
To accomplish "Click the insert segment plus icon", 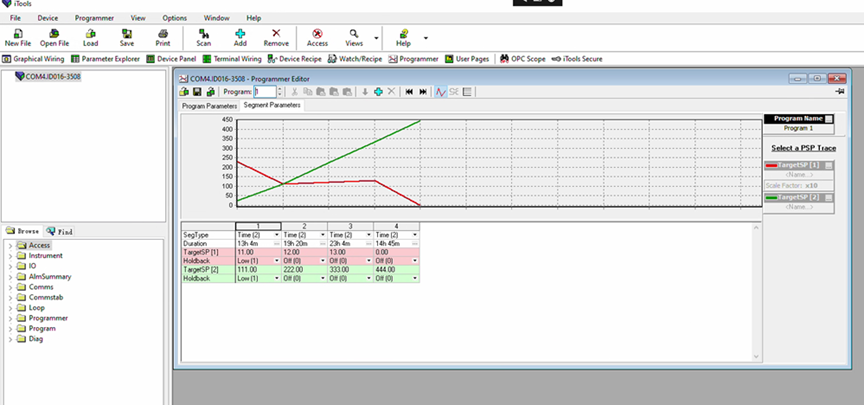I will coord(378,92).
